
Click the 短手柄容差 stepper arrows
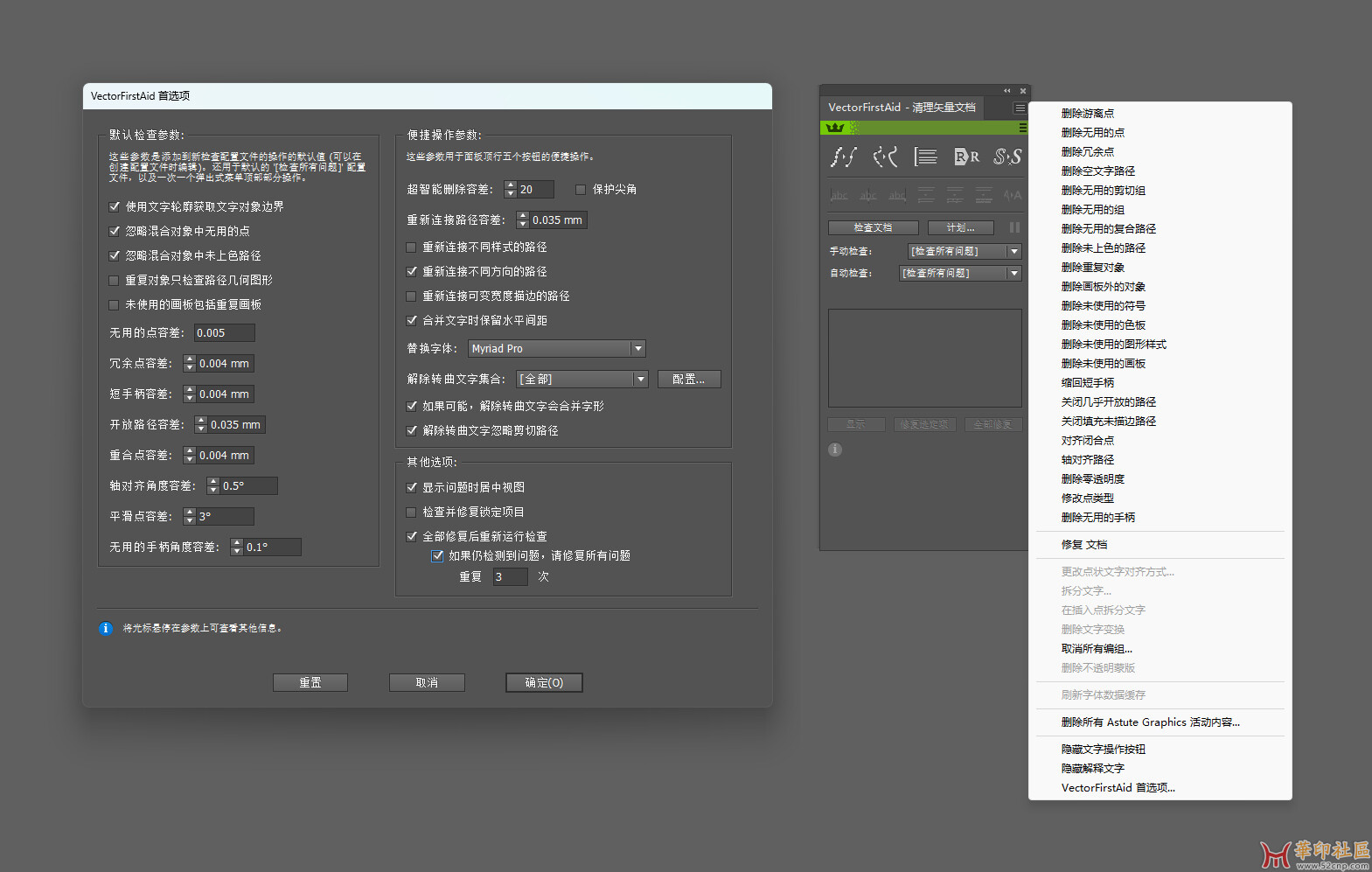pos(190,394)
